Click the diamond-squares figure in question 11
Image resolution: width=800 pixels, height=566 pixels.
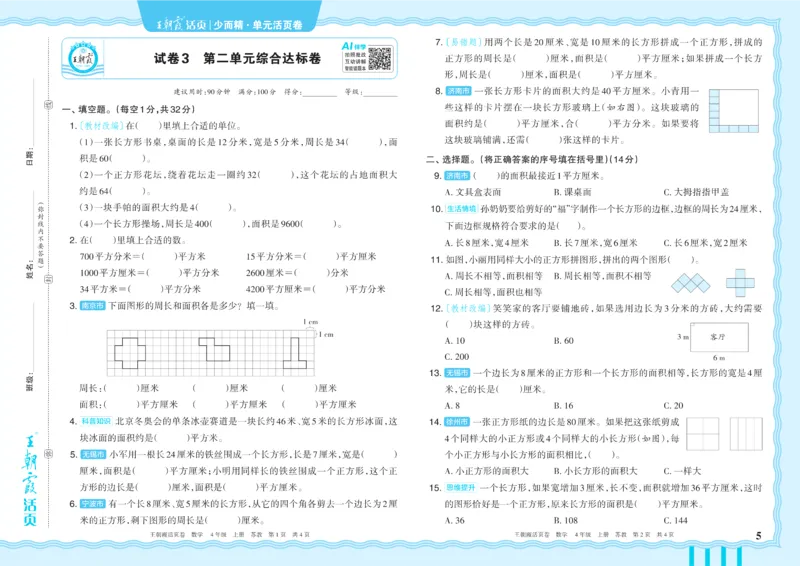coord(691,283)
